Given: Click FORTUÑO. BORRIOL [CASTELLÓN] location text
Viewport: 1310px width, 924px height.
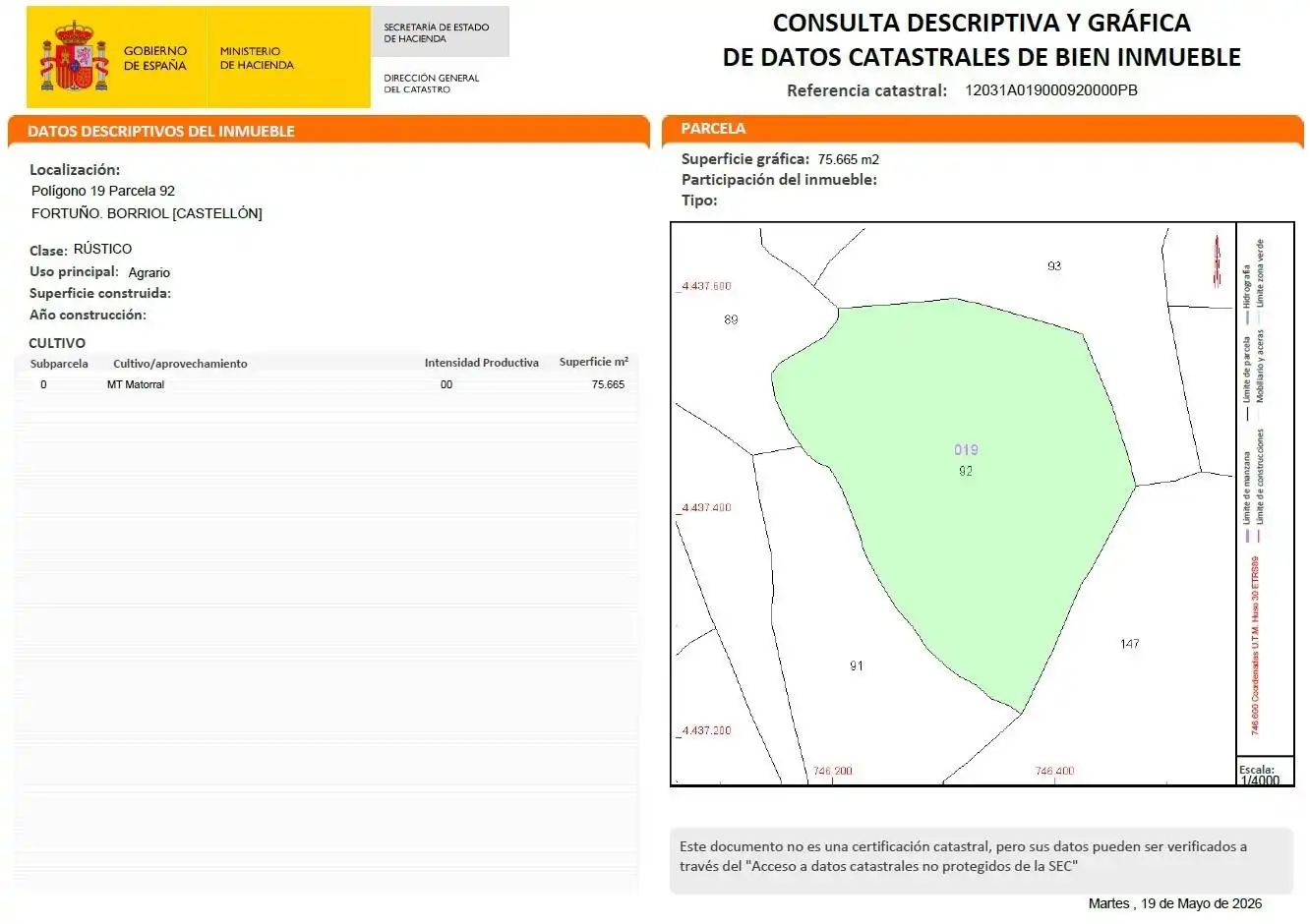Looking at the screenshot, I should [x=147, y=213].
